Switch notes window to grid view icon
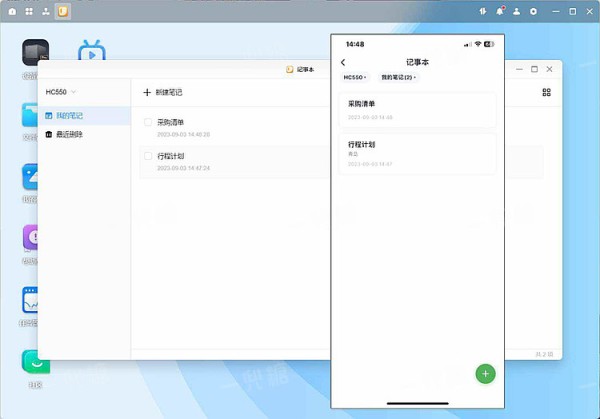Screen dimensions: 600x419 coord(546,92)
